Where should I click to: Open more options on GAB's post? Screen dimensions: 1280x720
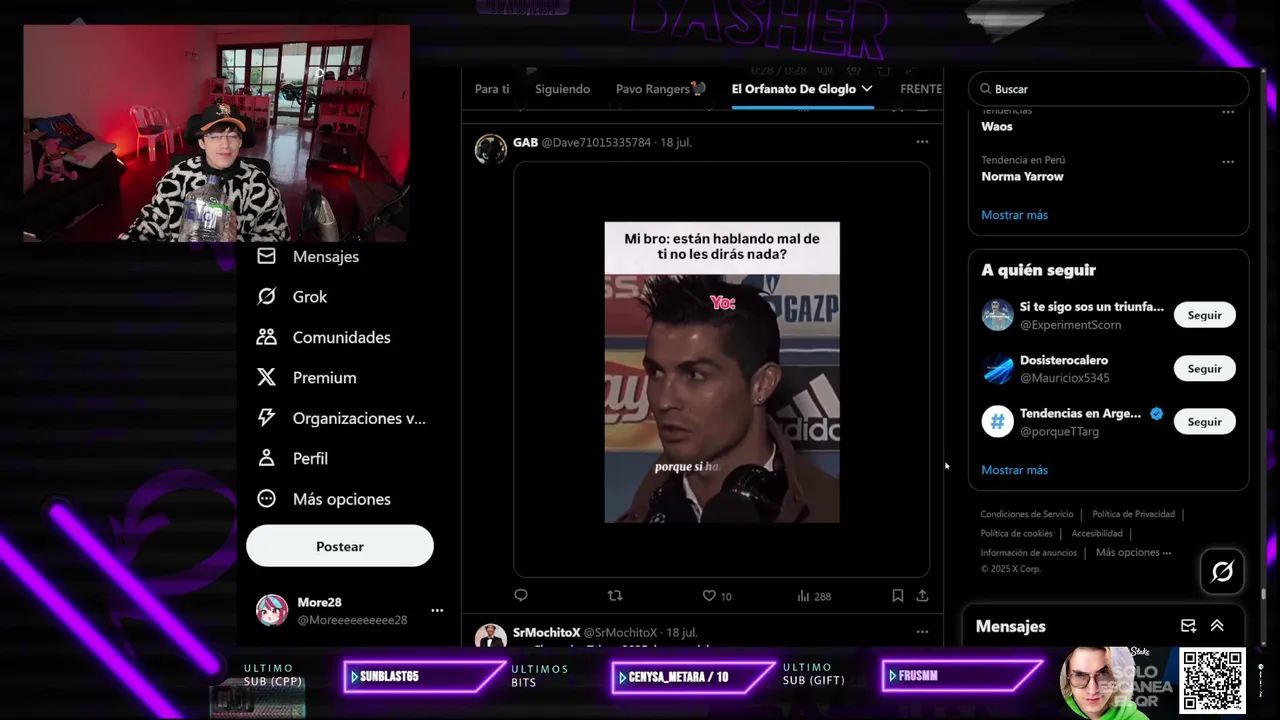click(x=922, y=142)
